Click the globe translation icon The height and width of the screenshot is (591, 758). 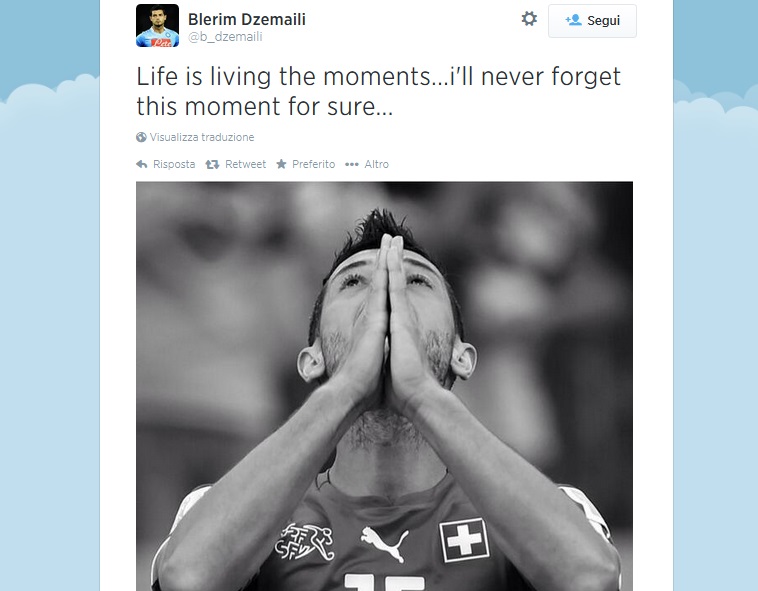[141, 137]
